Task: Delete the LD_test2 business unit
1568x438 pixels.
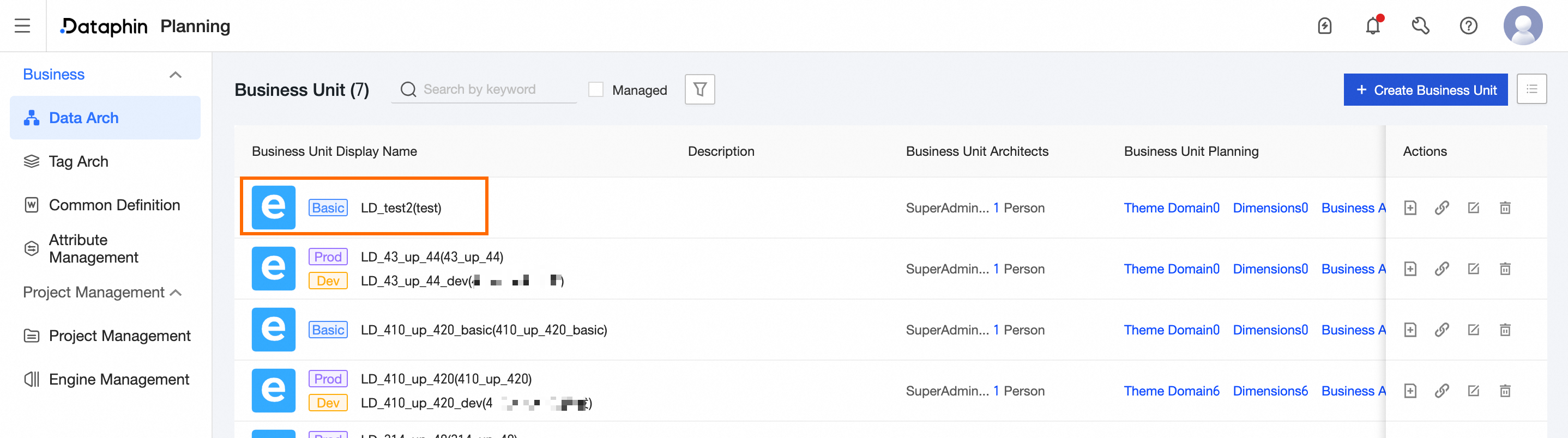Action: pyautogui.click(x=1505, y=208)
